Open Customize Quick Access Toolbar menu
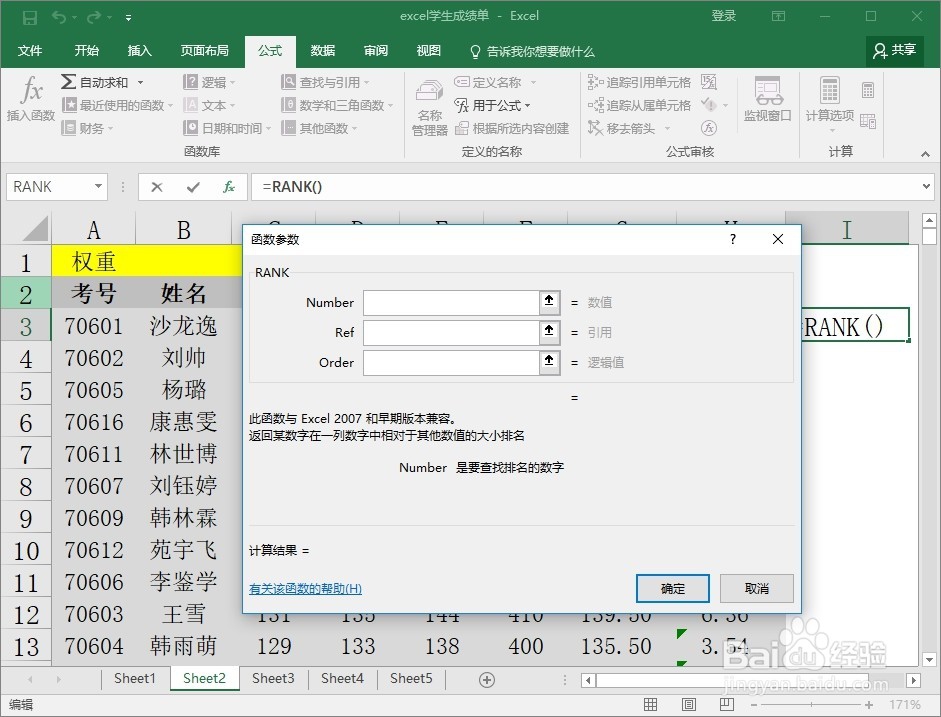Image resolution: width=941 pixels, height=717 pixels. click(128, 18)
